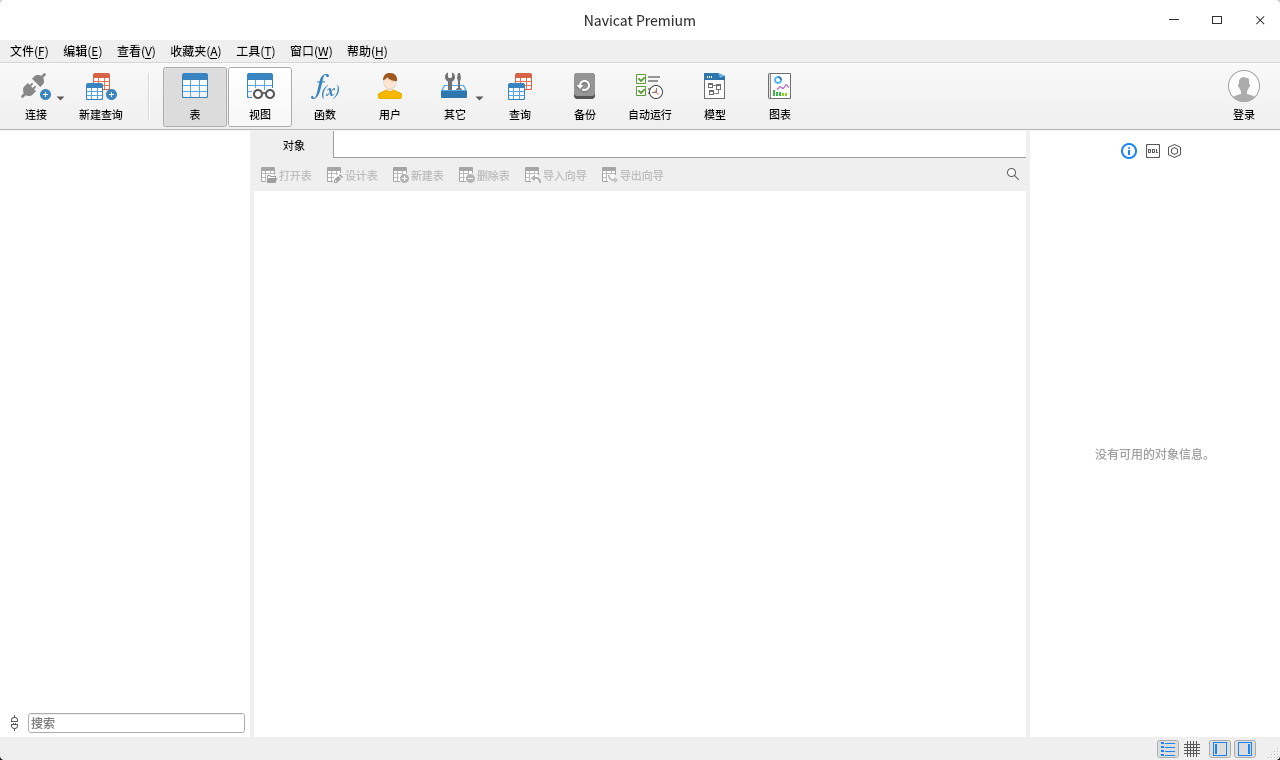Screen dimensions: 1280x760
Task: Open the 函数 (Function) objects
Action: 325,96
